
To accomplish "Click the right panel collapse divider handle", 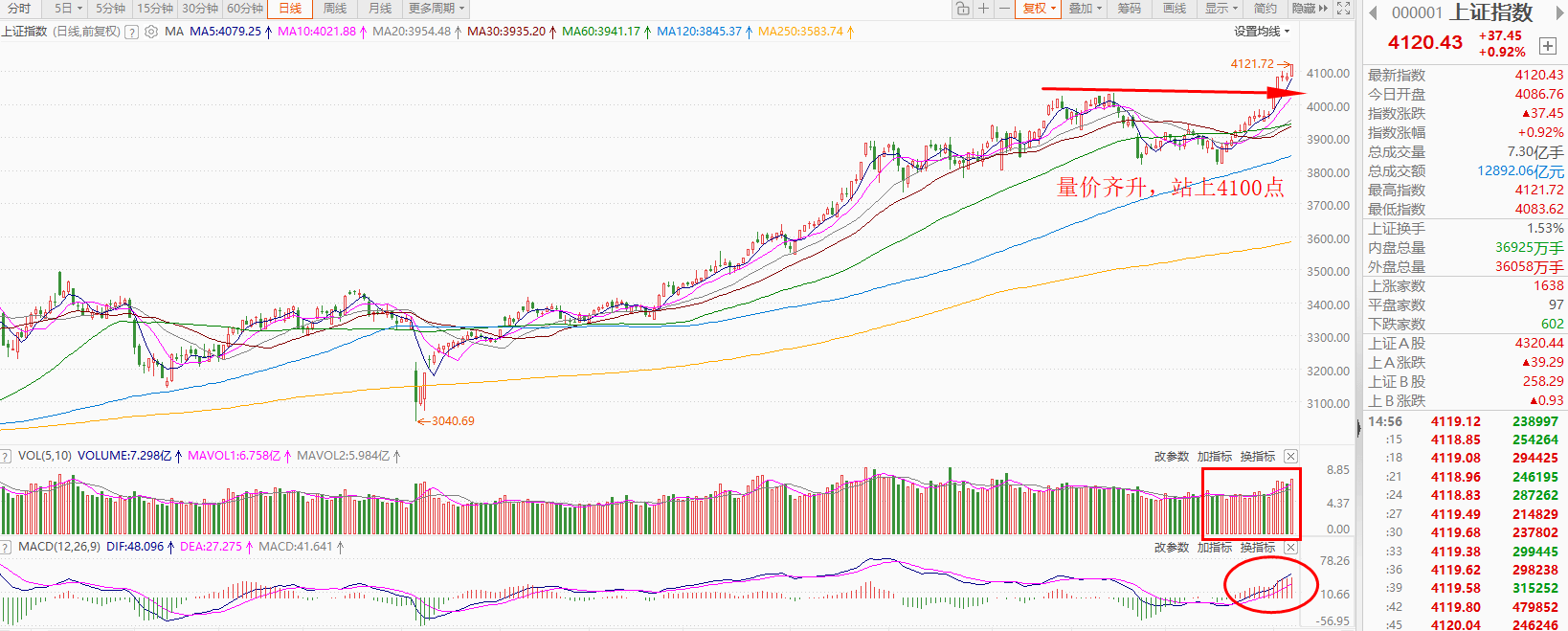I will click(x=1358, y=429).
